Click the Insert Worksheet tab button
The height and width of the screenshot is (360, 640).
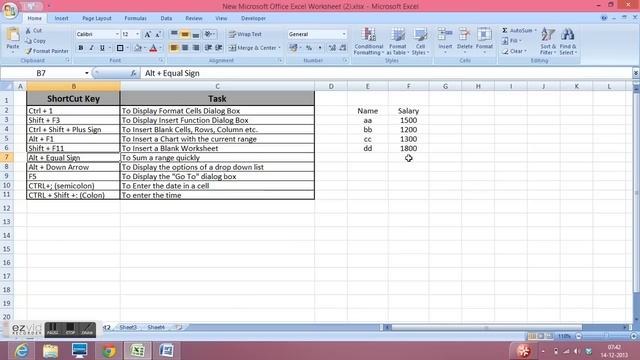[179, 327]
